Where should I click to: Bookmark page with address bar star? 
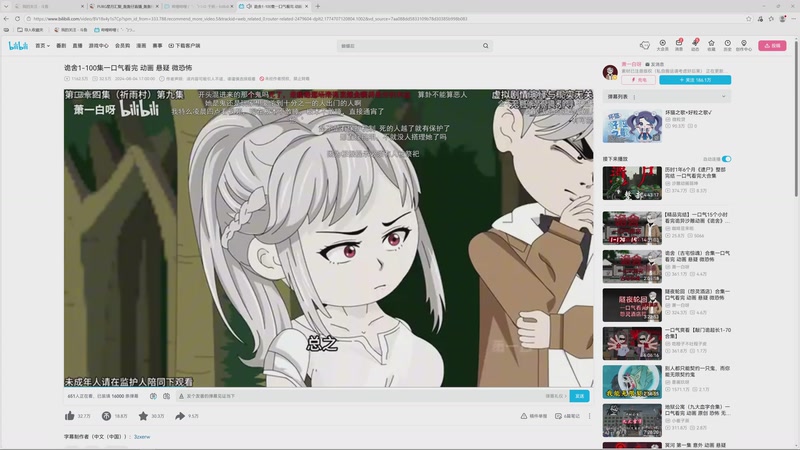click(x=748, y=19)
